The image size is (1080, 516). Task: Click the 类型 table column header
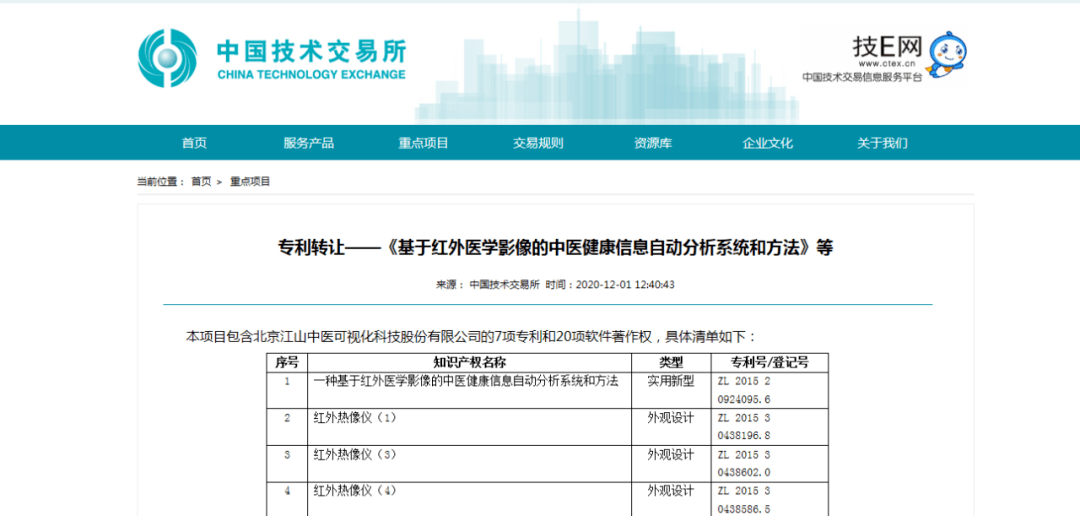pos(670,362)
